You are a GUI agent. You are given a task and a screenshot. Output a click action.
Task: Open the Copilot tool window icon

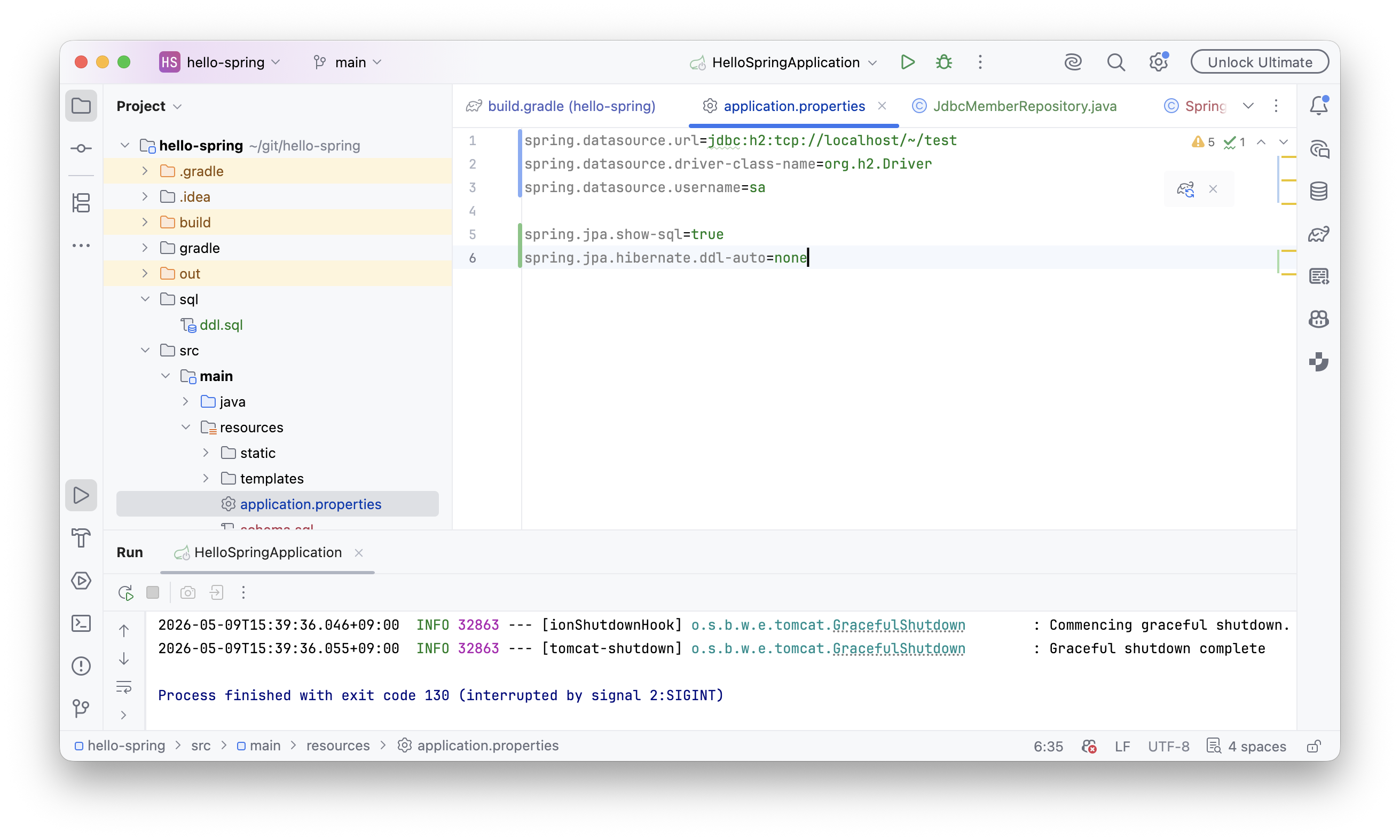coord(1318,319)
